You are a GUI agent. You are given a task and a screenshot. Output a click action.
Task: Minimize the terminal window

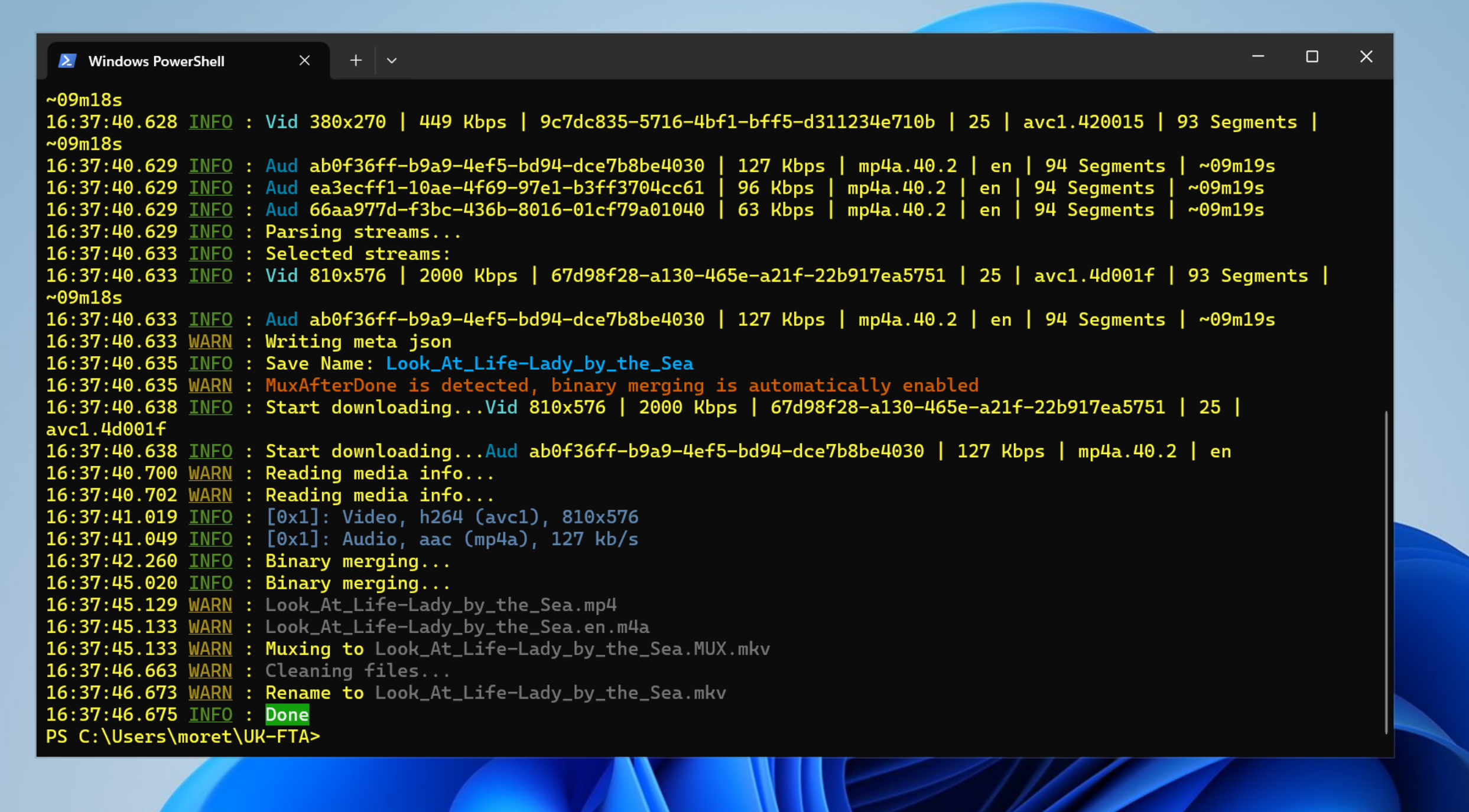1257,57
